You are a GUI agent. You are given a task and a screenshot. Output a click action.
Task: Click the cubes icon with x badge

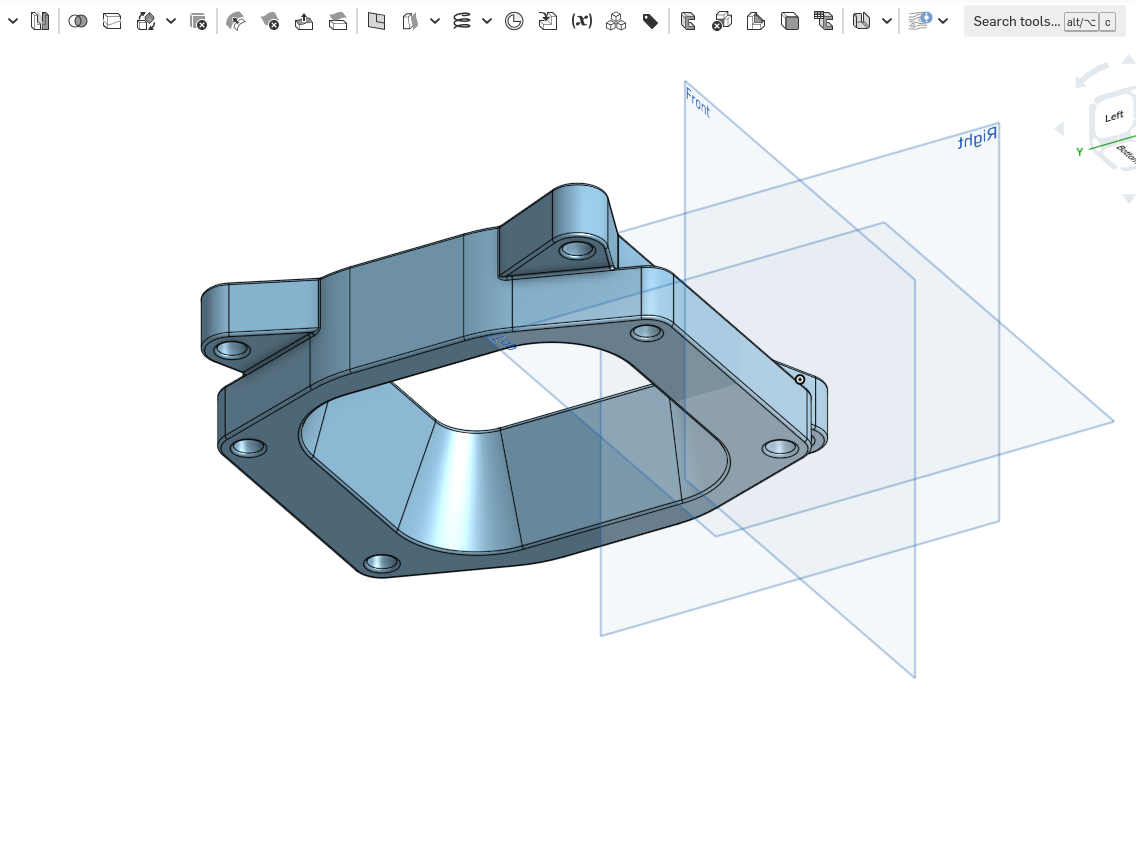click(722, 21)
